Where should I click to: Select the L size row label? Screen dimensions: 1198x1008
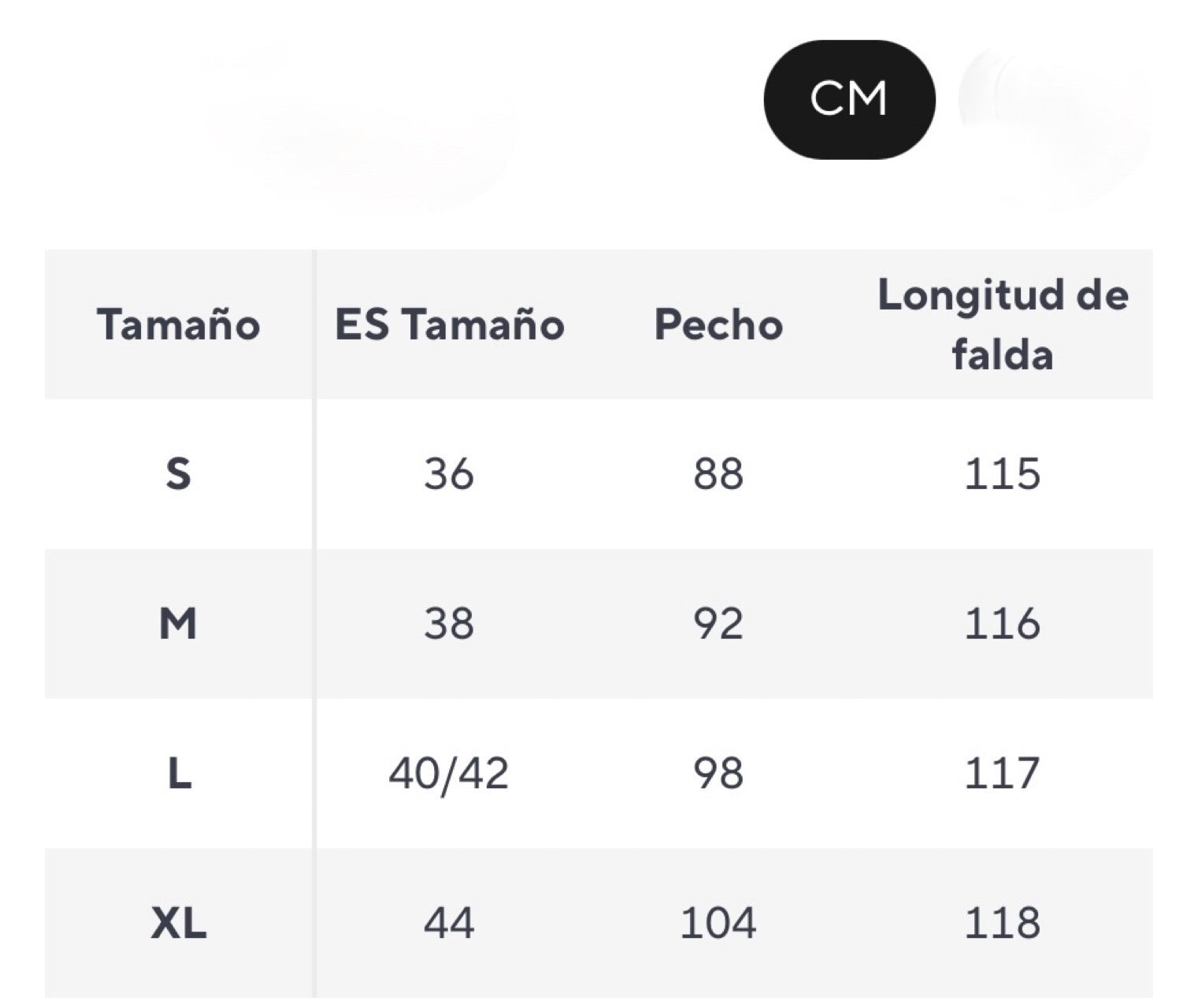(x=179, y=773)
